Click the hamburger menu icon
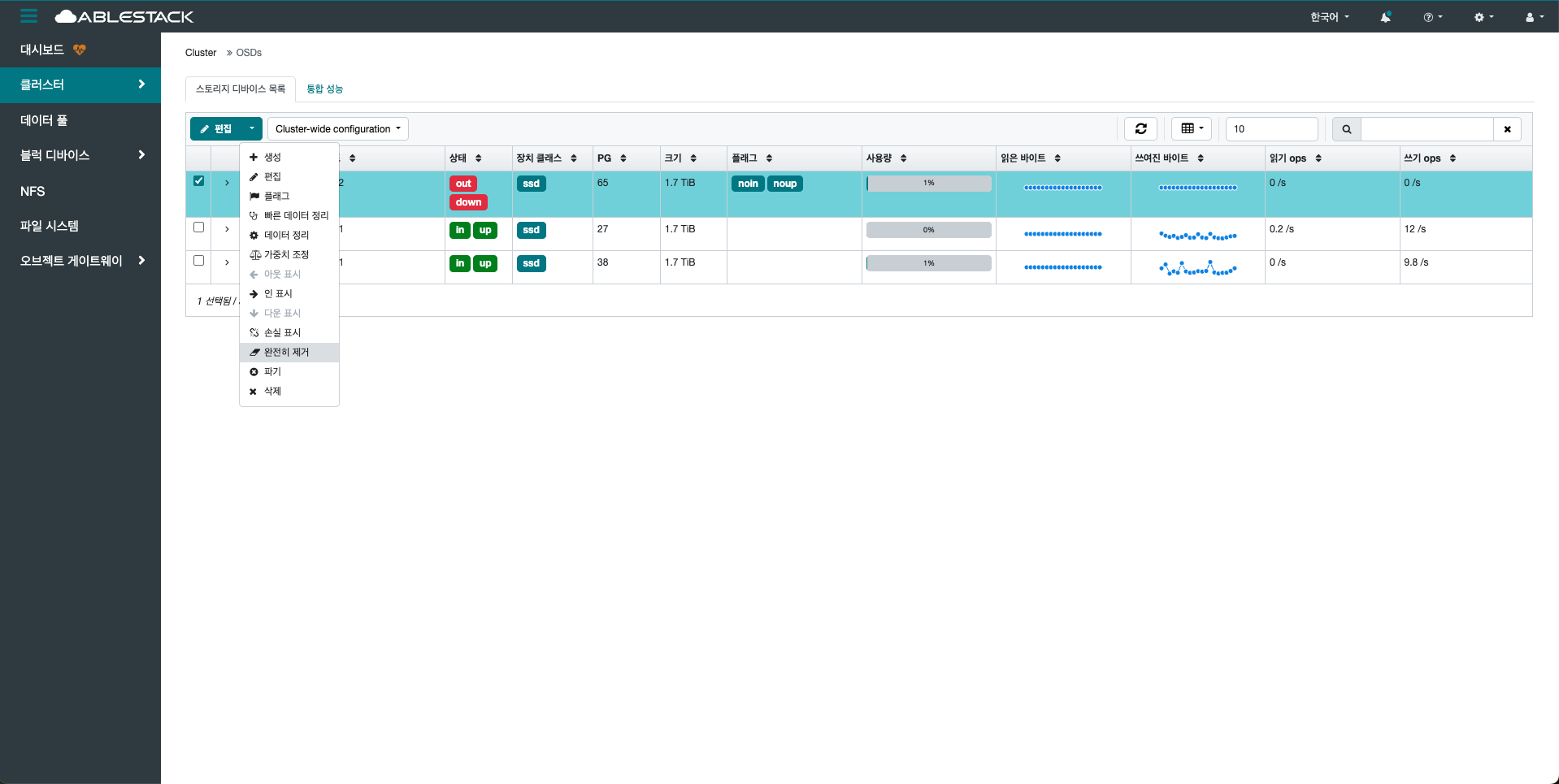This screenshot has width=1559, height=784. (29, 16)
